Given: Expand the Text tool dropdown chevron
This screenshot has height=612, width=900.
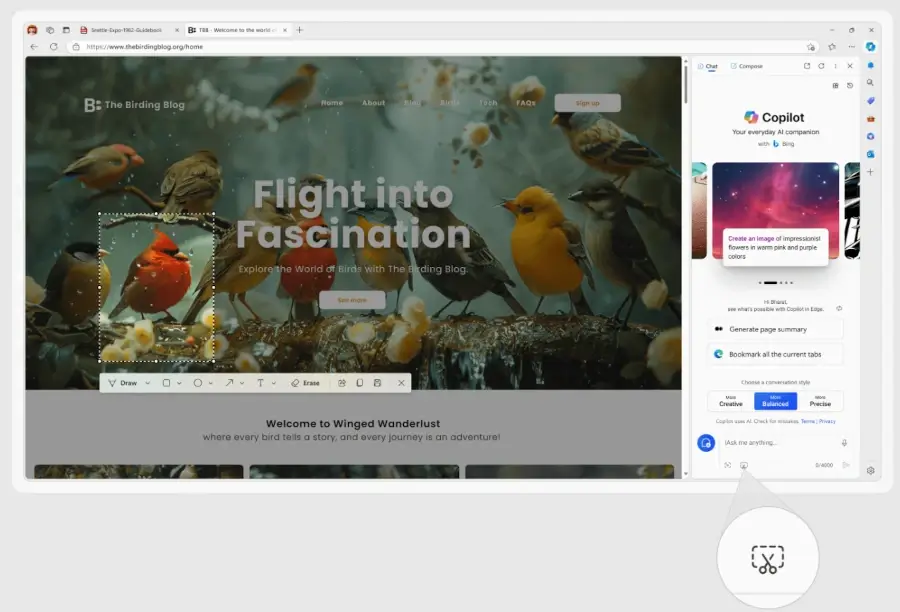Looking at the screenshot, I should pyautogui.click(x=274, y=383).
